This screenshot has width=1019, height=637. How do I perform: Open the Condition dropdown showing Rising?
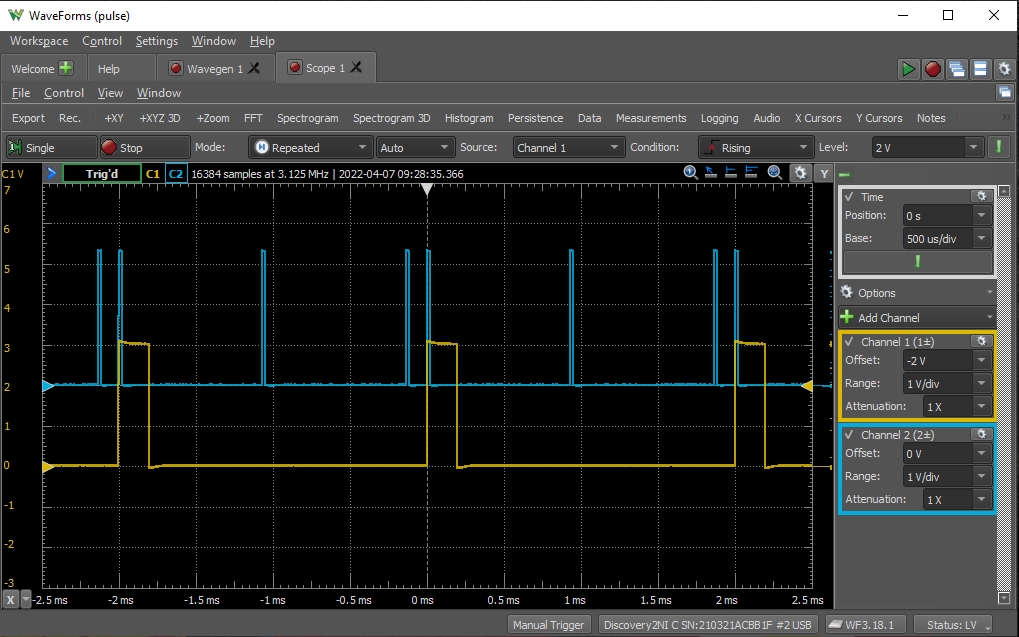pos(756,148)
